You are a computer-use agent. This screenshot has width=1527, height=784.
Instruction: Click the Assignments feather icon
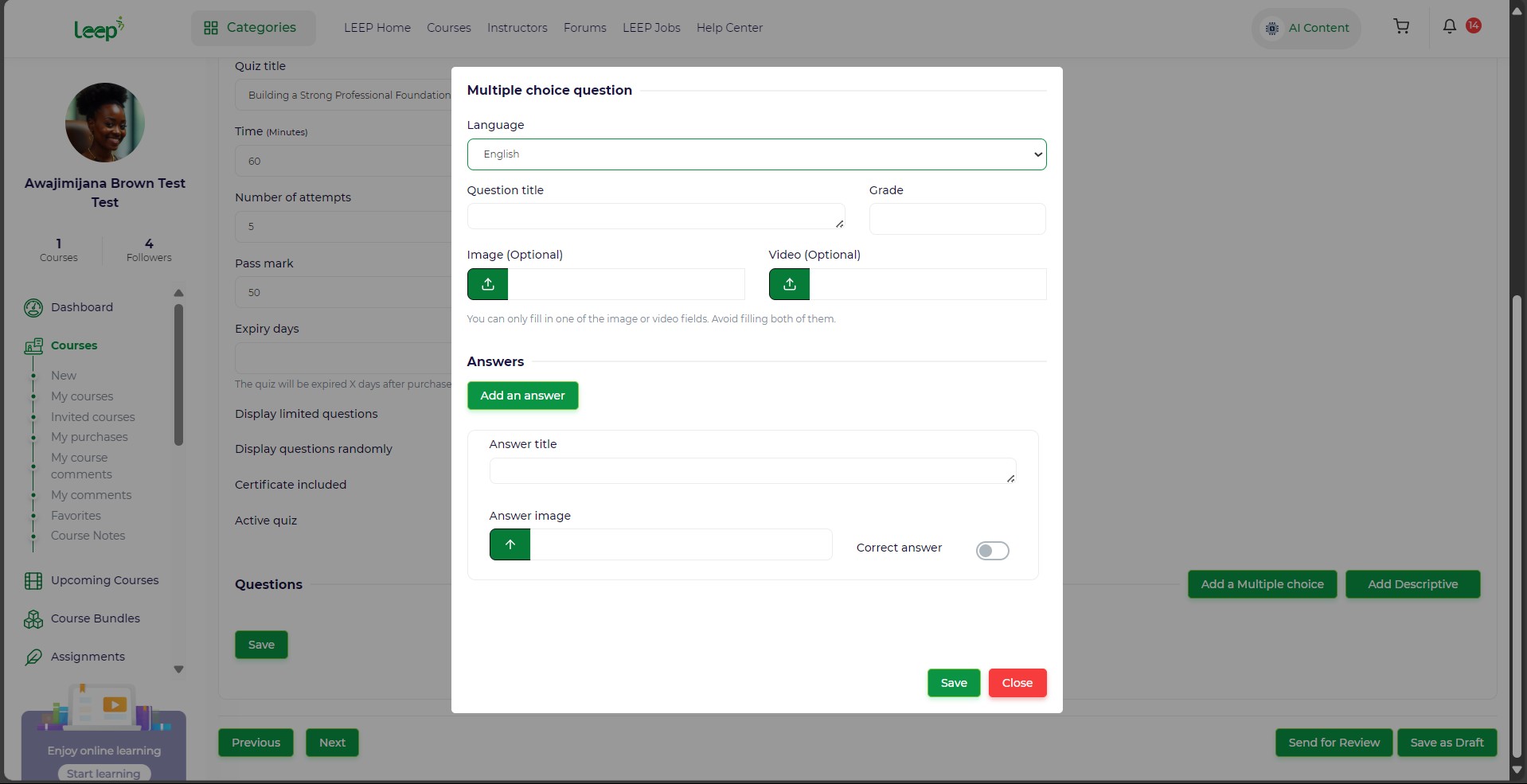[x=33, y=657]
